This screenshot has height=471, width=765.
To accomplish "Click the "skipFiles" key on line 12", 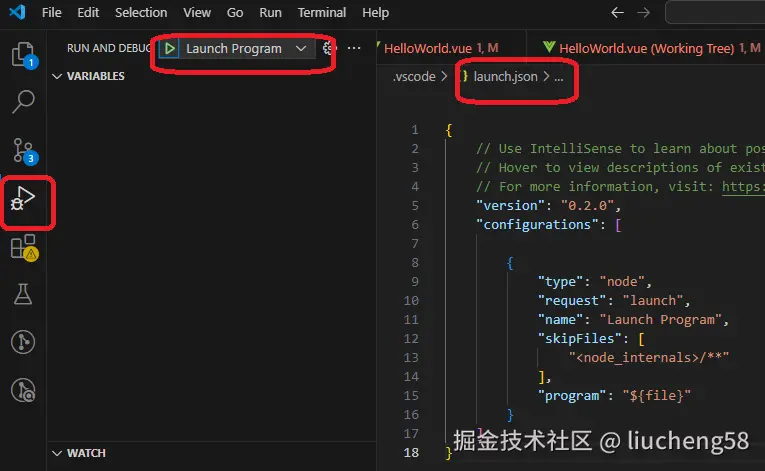I will pos(580,339).
